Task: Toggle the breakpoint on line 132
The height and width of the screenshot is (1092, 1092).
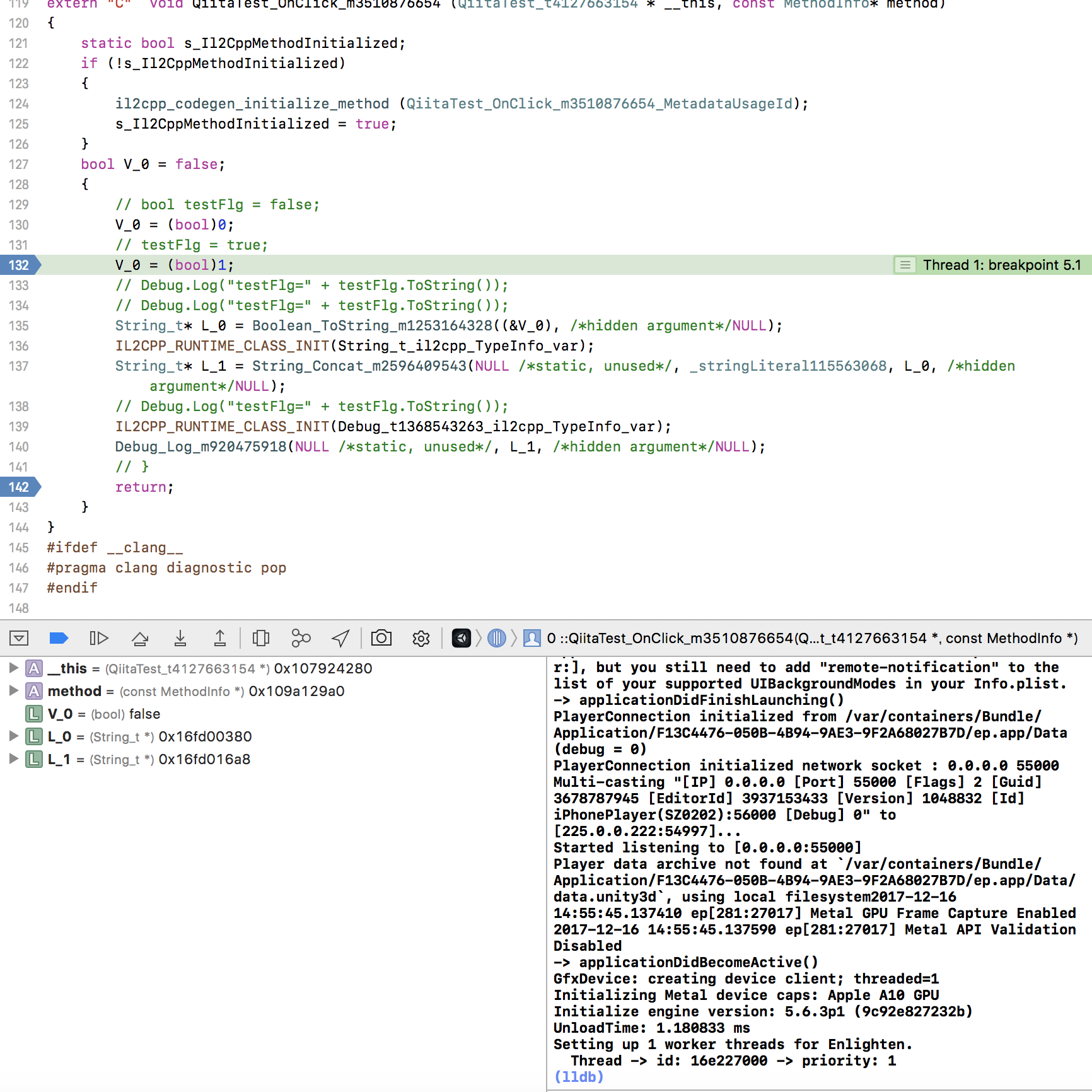Action: click(19, 265)
